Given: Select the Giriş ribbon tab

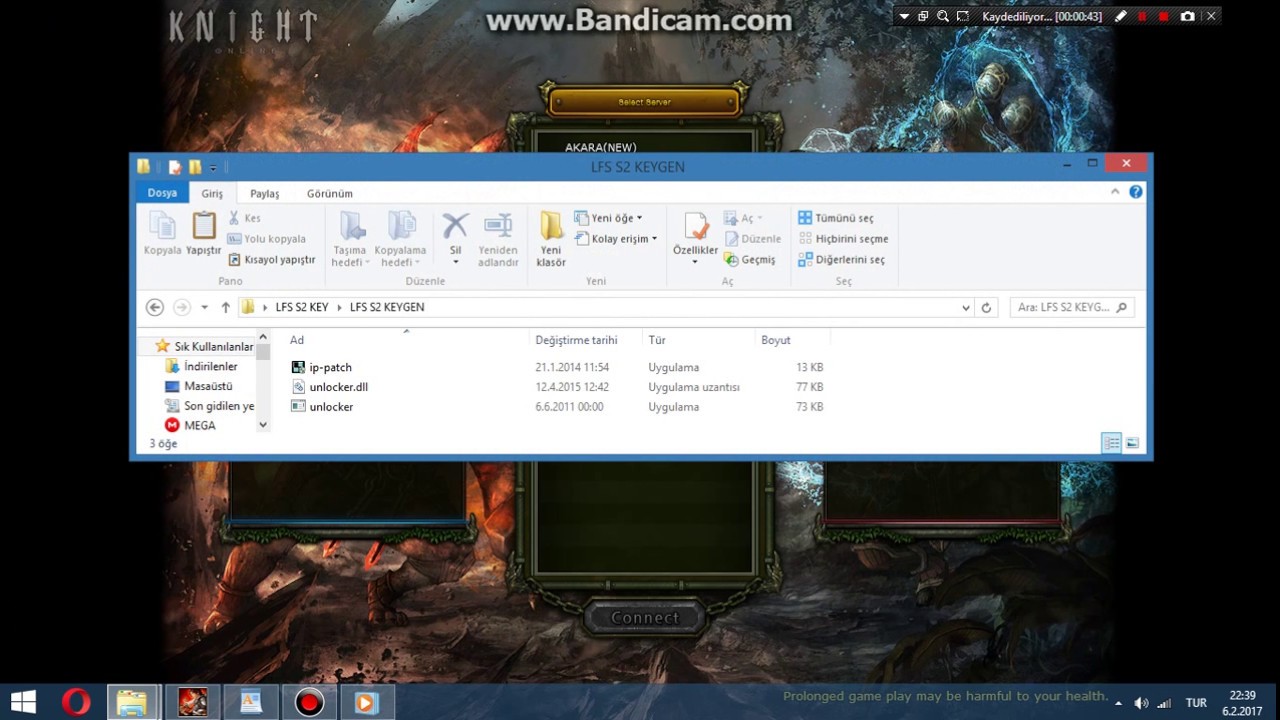Looking at the screenshot, I should tap(212, 193).
